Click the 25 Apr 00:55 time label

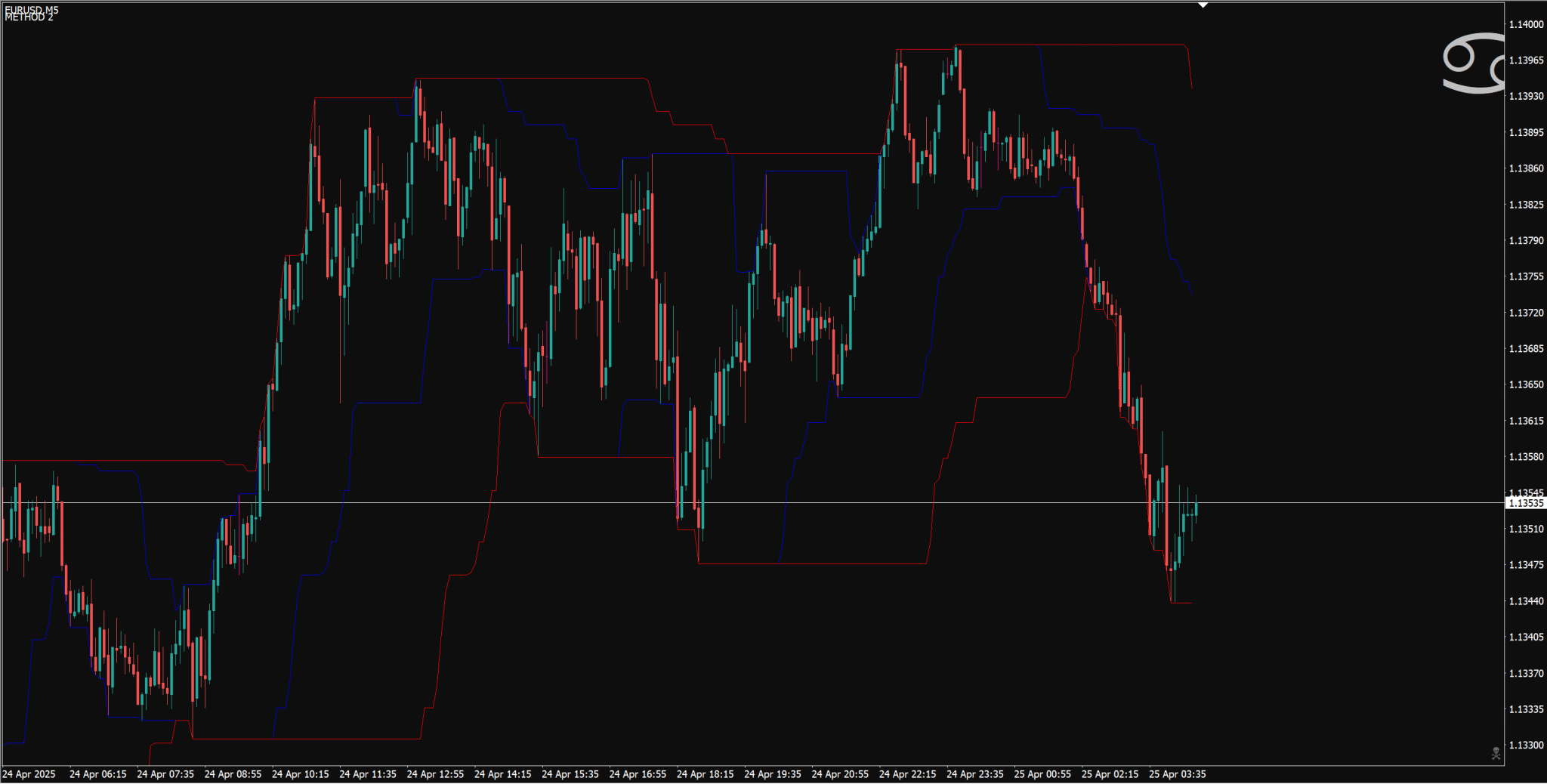point(1042,774)
